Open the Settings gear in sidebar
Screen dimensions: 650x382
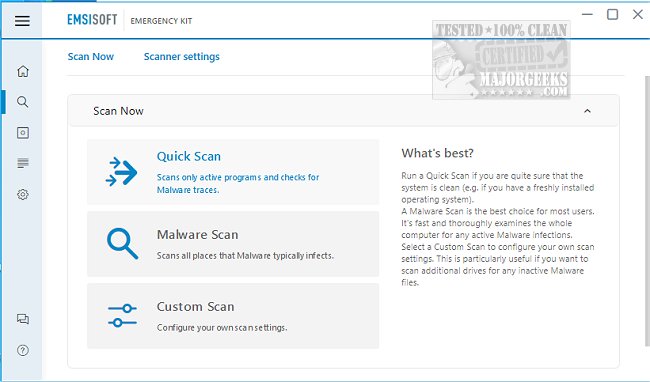coord(23,194)
